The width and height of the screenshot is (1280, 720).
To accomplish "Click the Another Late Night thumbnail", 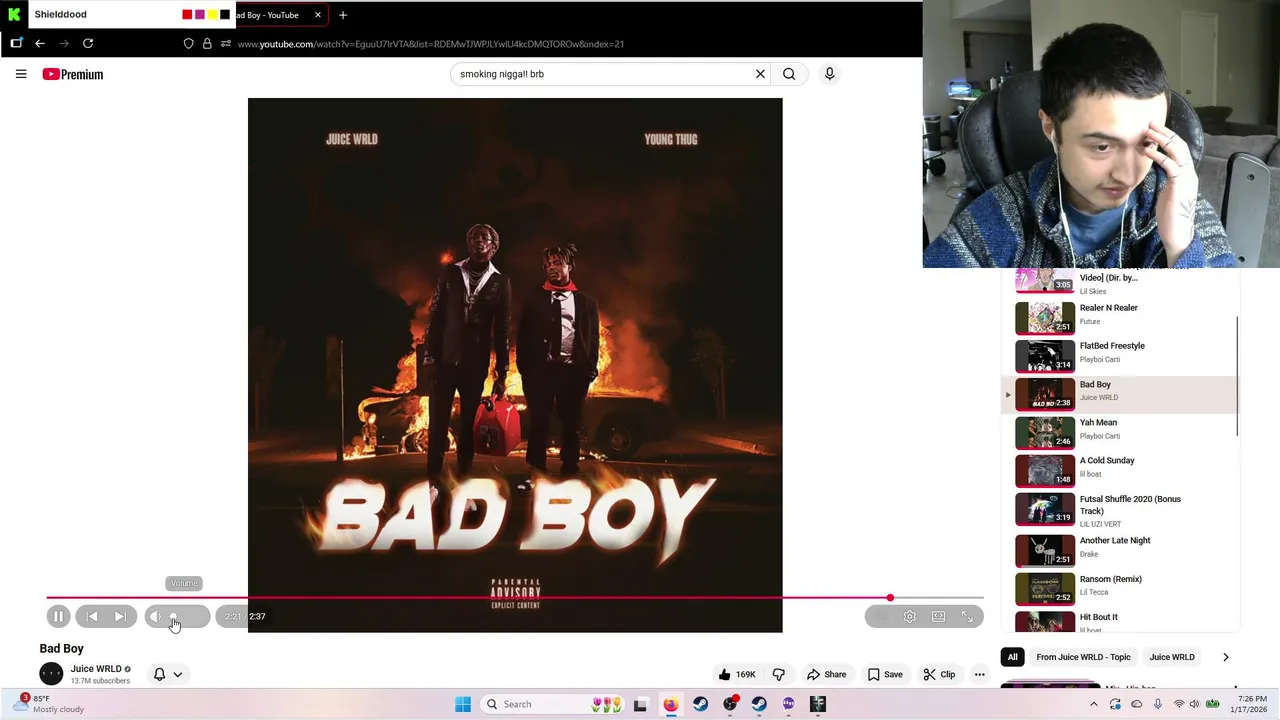I will [1045, 550].
